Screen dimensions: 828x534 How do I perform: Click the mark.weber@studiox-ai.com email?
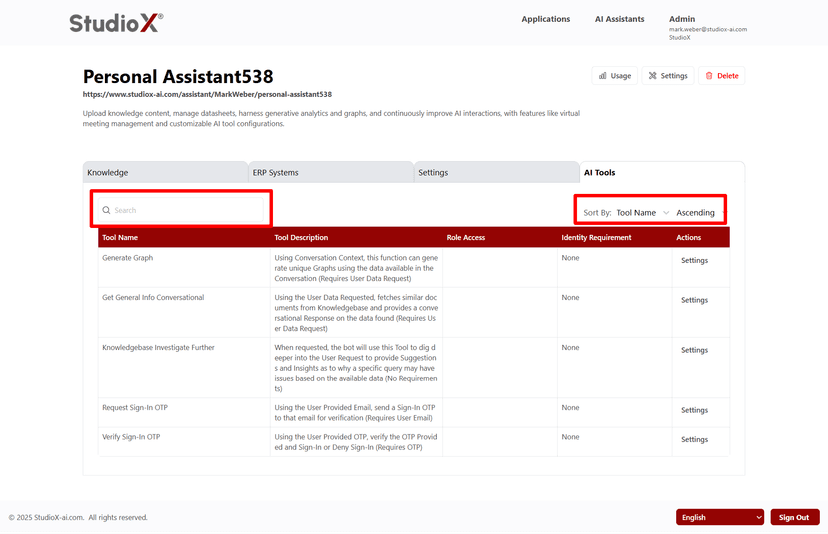(x=708, y=30)
